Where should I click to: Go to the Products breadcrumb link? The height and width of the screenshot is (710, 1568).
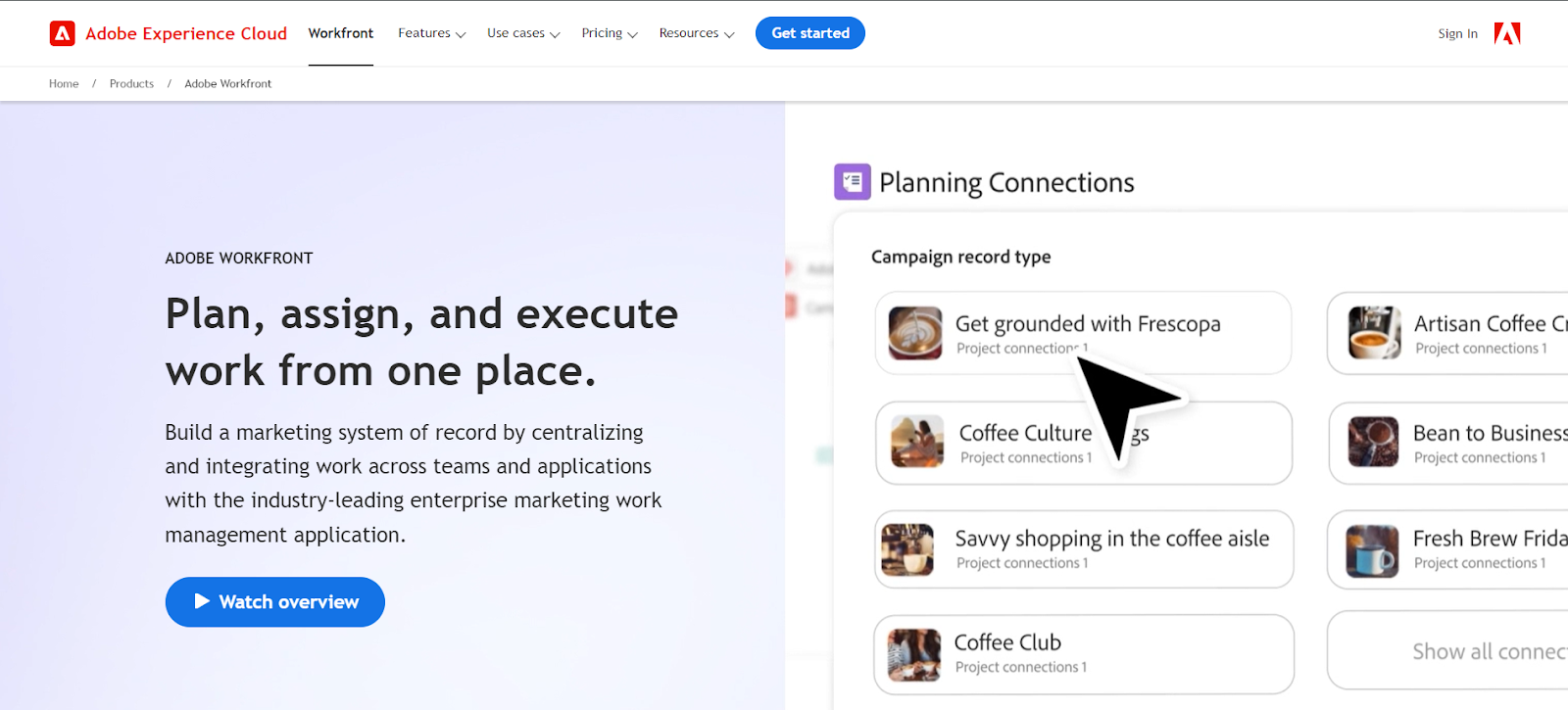tap(131, 83)
